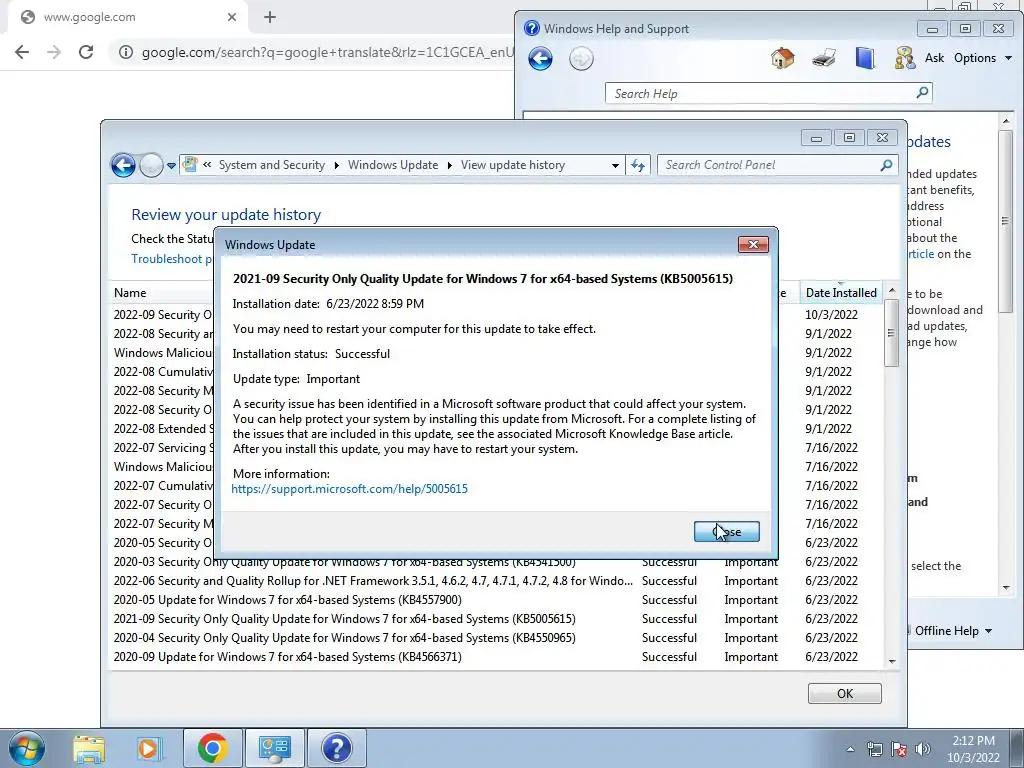Select the 2022-06 .NET Framework Rollup row
This screenshot has height=768, width=1024.
click(x=497, y=581)
